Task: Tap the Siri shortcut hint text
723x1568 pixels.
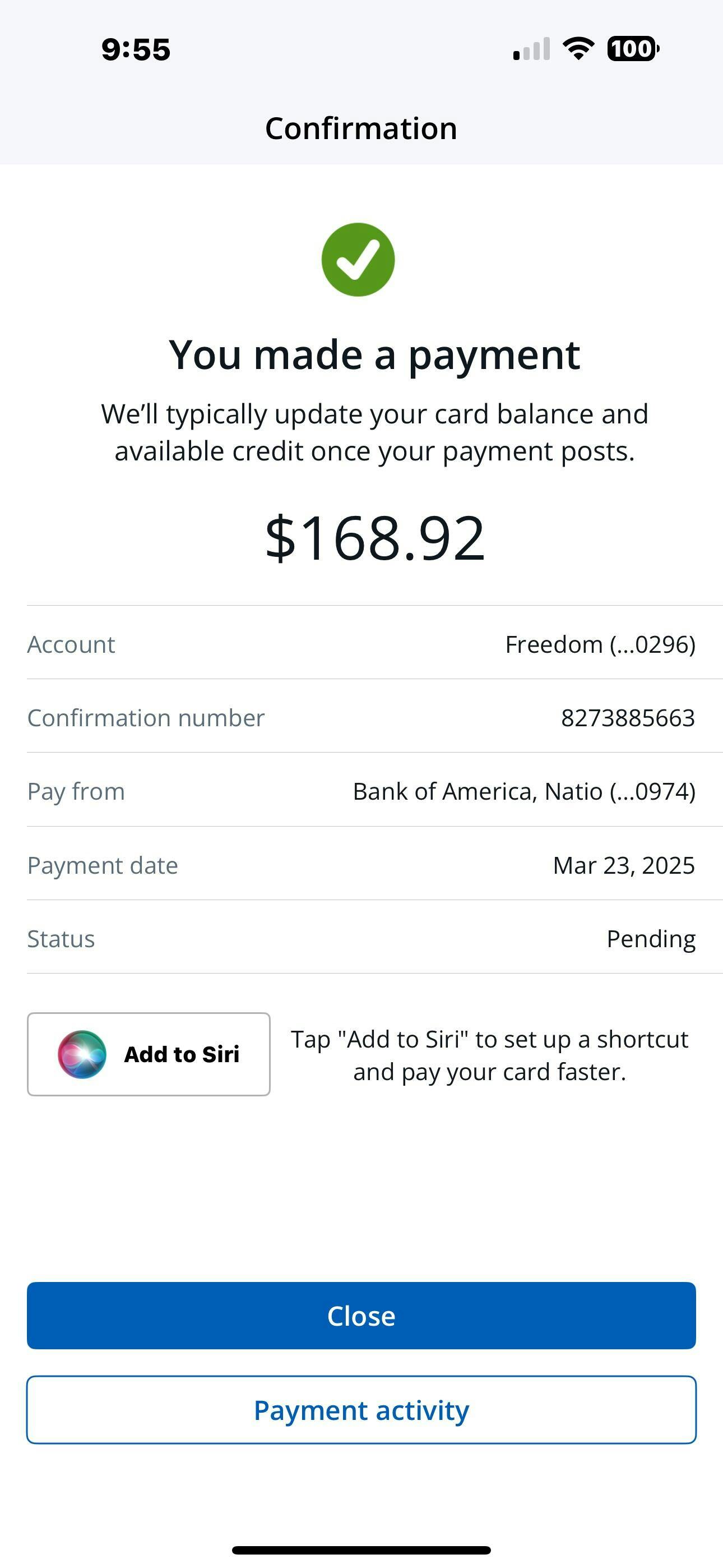Action: pos(489,1055)
